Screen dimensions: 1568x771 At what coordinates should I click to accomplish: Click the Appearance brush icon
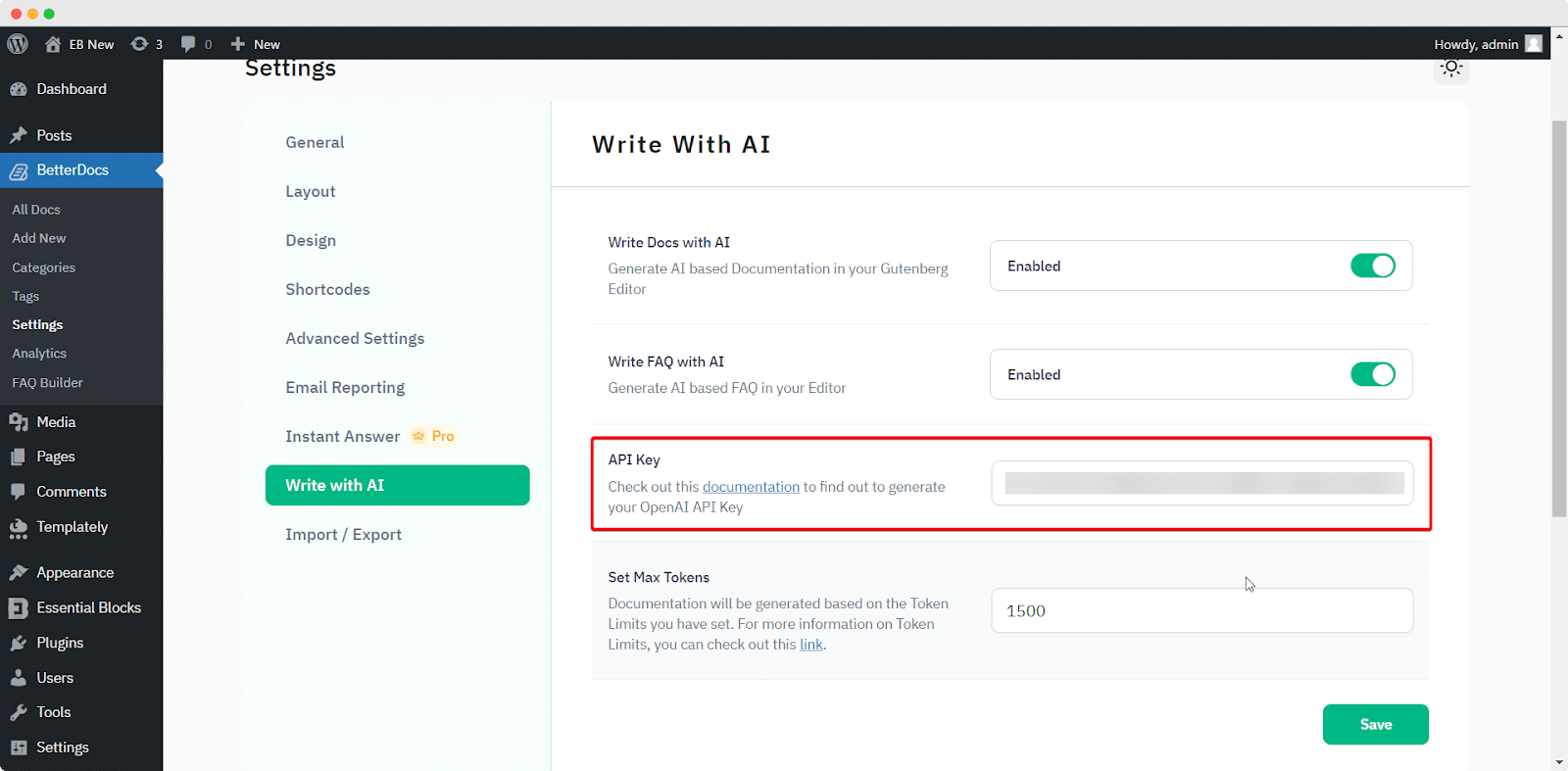(x=19, y=573)
